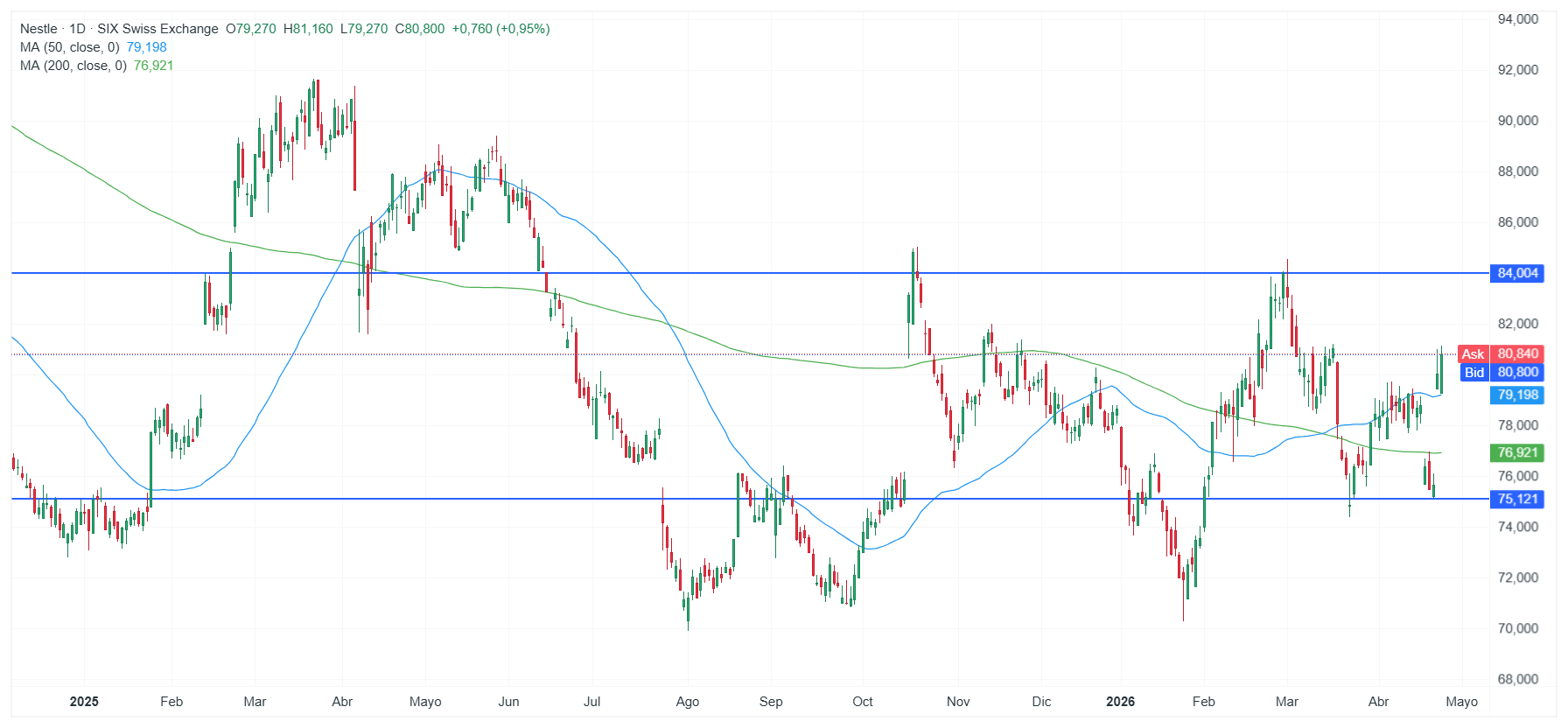Viewport: 1568px width, 728px height.
Task: Click the green +0,760 (+0,95%) change value
Action: (500, 29)
